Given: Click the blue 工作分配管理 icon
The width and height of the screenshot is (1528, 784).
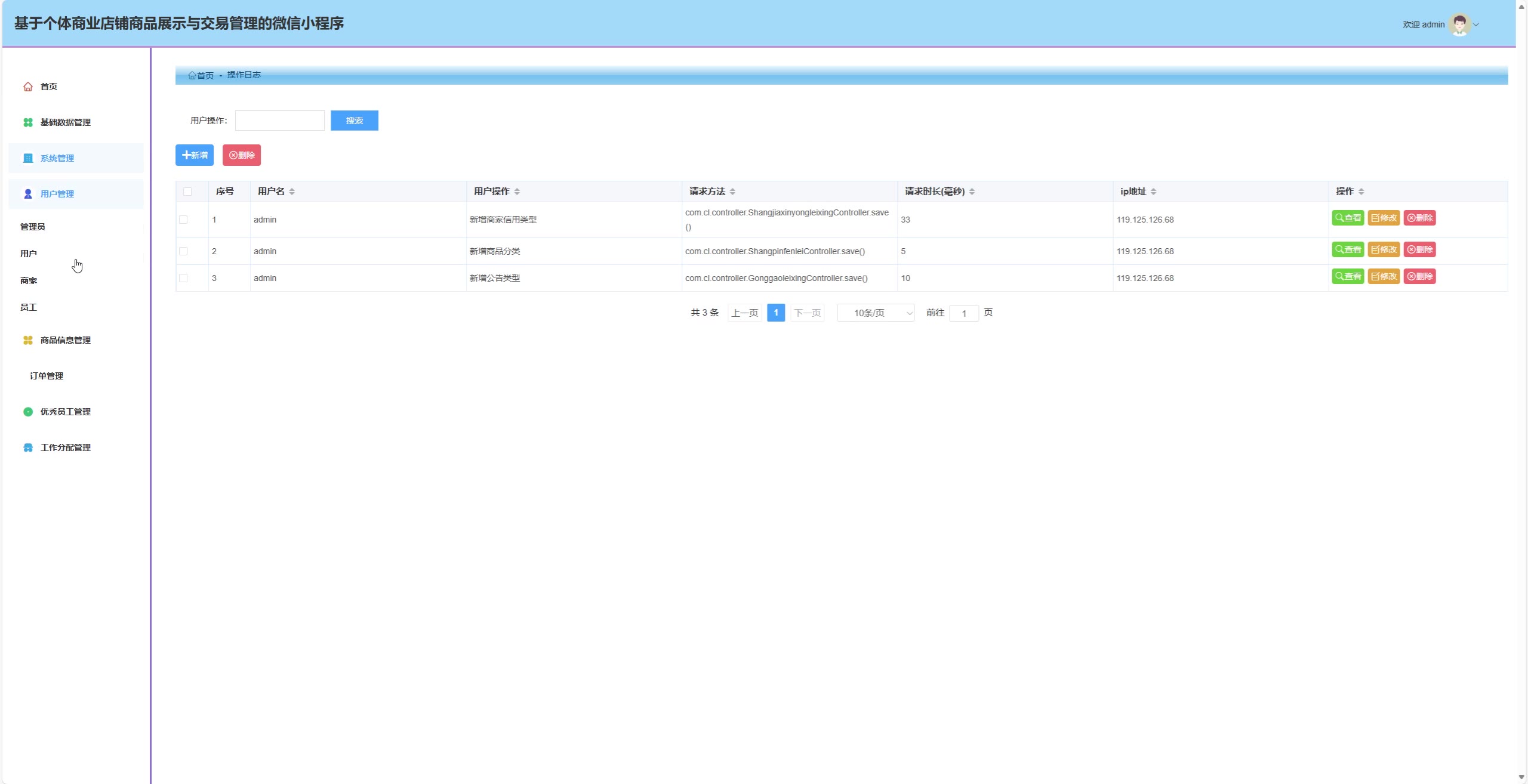Looking at the screenshot, I should click(28, 447).
